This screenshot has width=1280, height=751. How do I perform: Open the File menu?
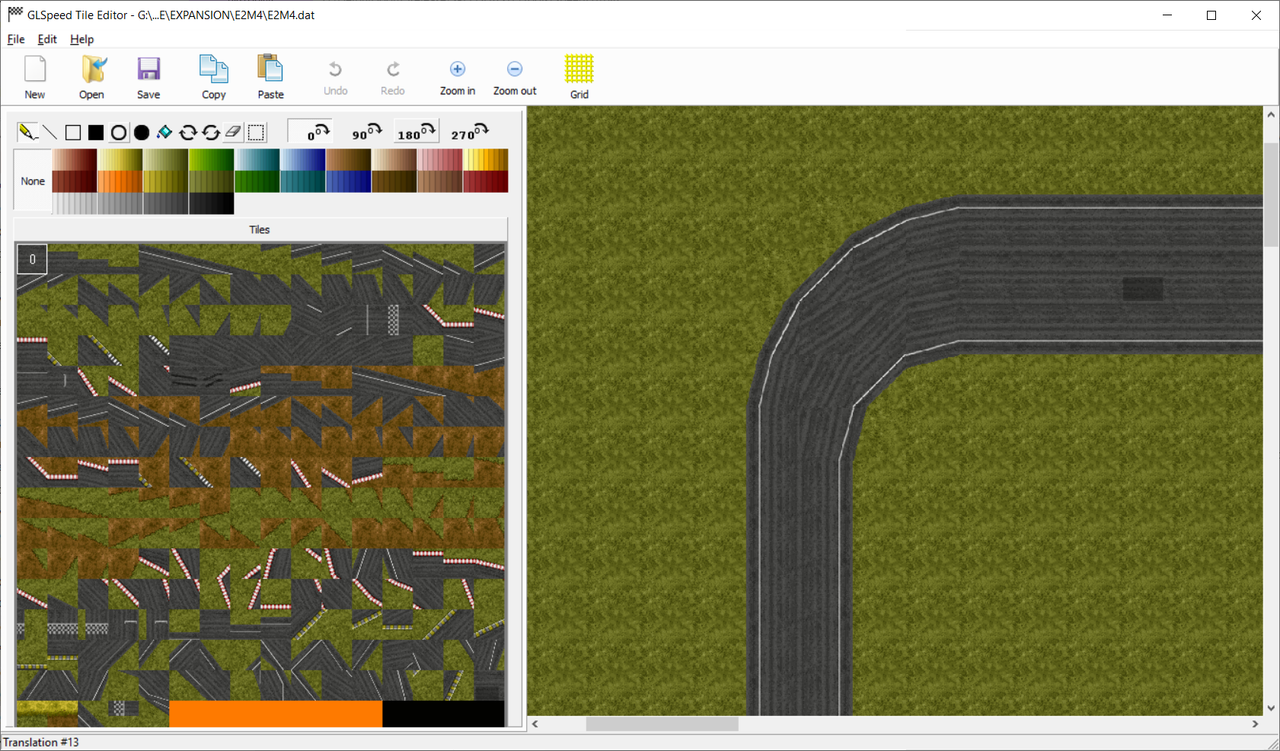point(16,39)
